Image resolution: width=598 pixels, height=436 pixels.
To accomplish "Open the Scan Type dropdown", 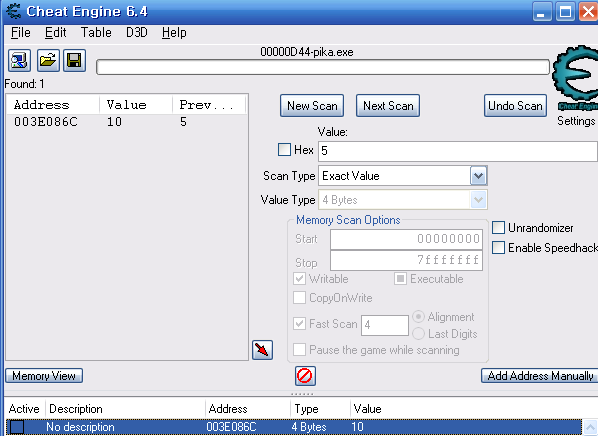I will [x=479, y=176].
